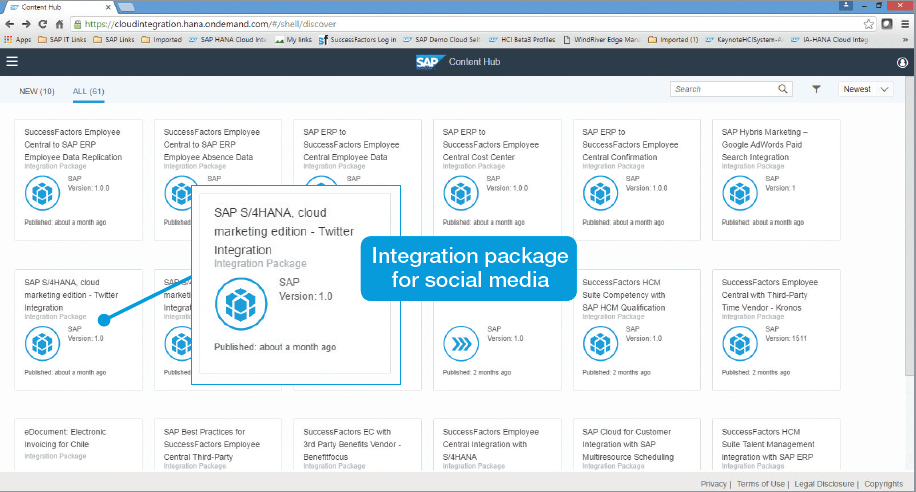This screenshot has width=916, height=492.
Task: Open Employee Central to SAP ERP Employee Data Replication
Action: 73,144
